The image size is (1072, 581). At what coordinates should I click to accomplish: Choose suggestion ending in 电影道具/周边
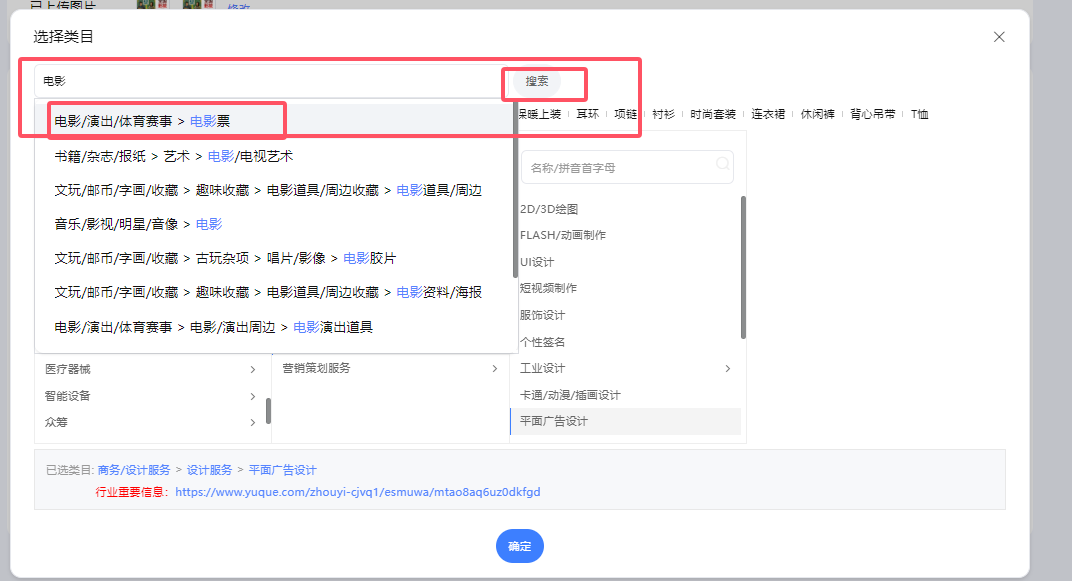point(276,190)
